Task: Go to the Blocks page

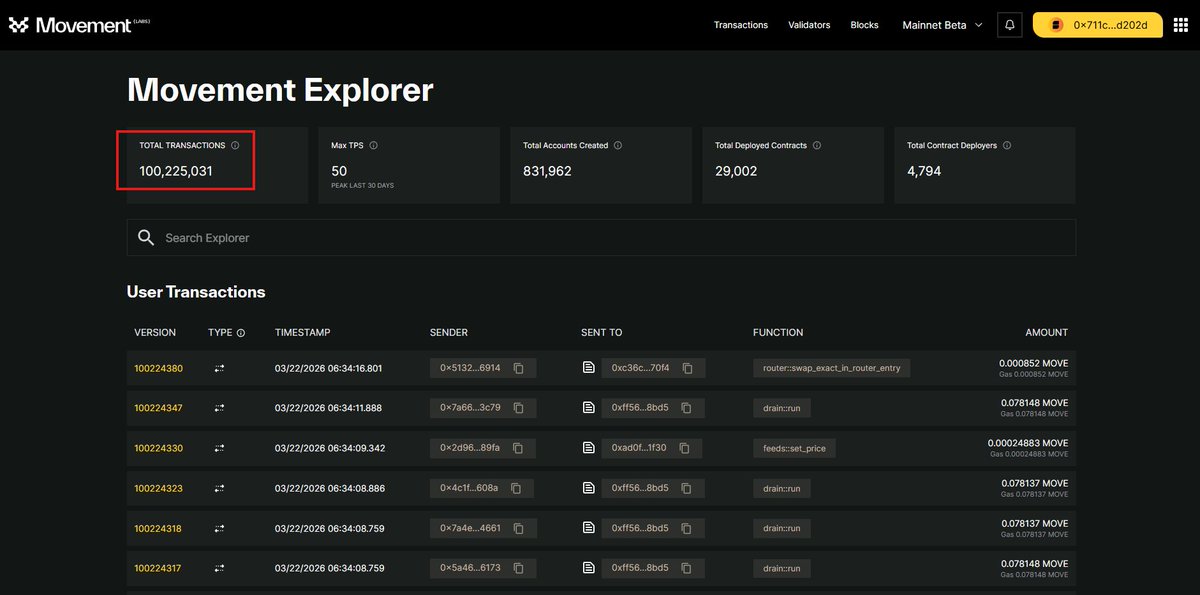Action: tap(864, 25)
